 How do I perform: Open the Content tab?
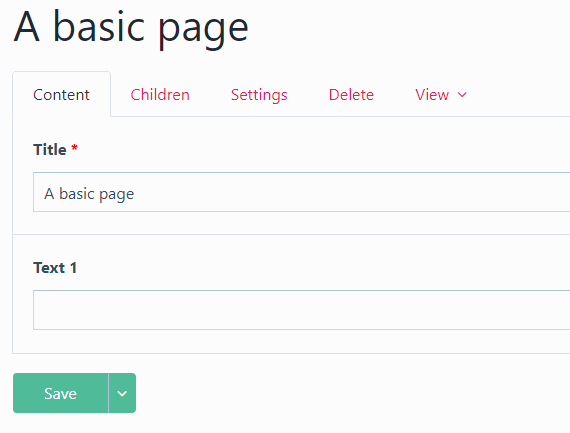pyautogui.click(x=61, y=95)
